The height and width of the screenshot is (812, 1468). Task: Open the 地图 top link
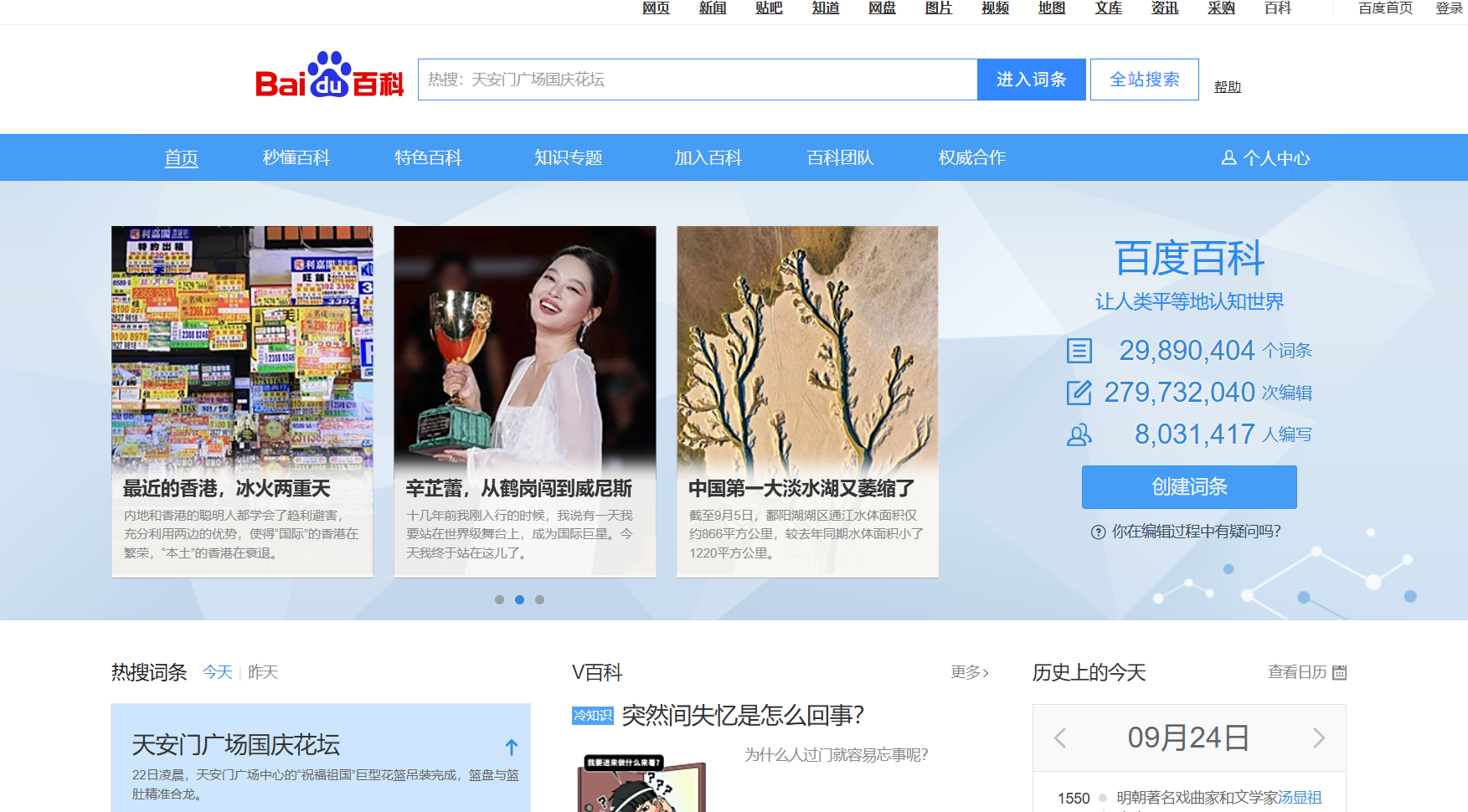1052,8
